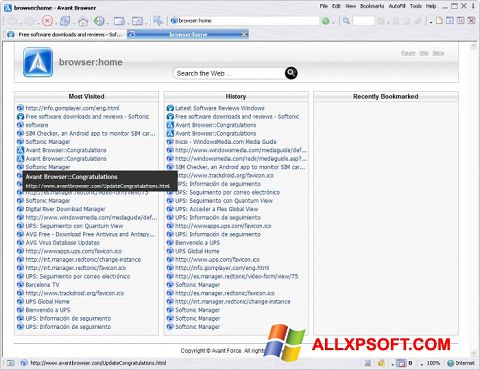Image resolution: width=480 pixels, height=370 pixels.
Task: Open the dropdown arrow beside the Go button
Action: [x=333, y=22]
